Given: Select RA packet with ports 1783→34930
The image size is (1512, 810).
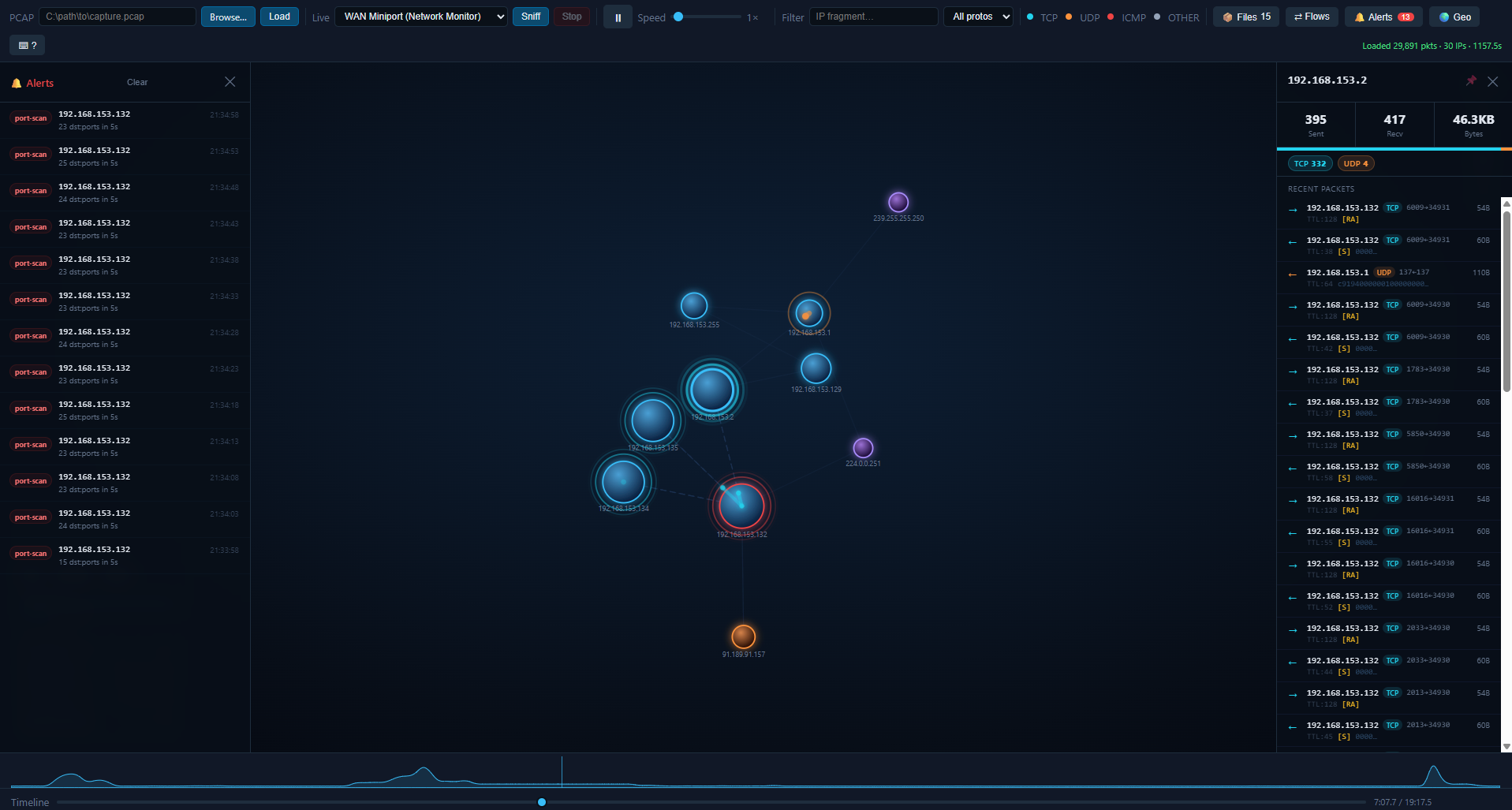Looking at the screenshot, I should point(1389,375).
